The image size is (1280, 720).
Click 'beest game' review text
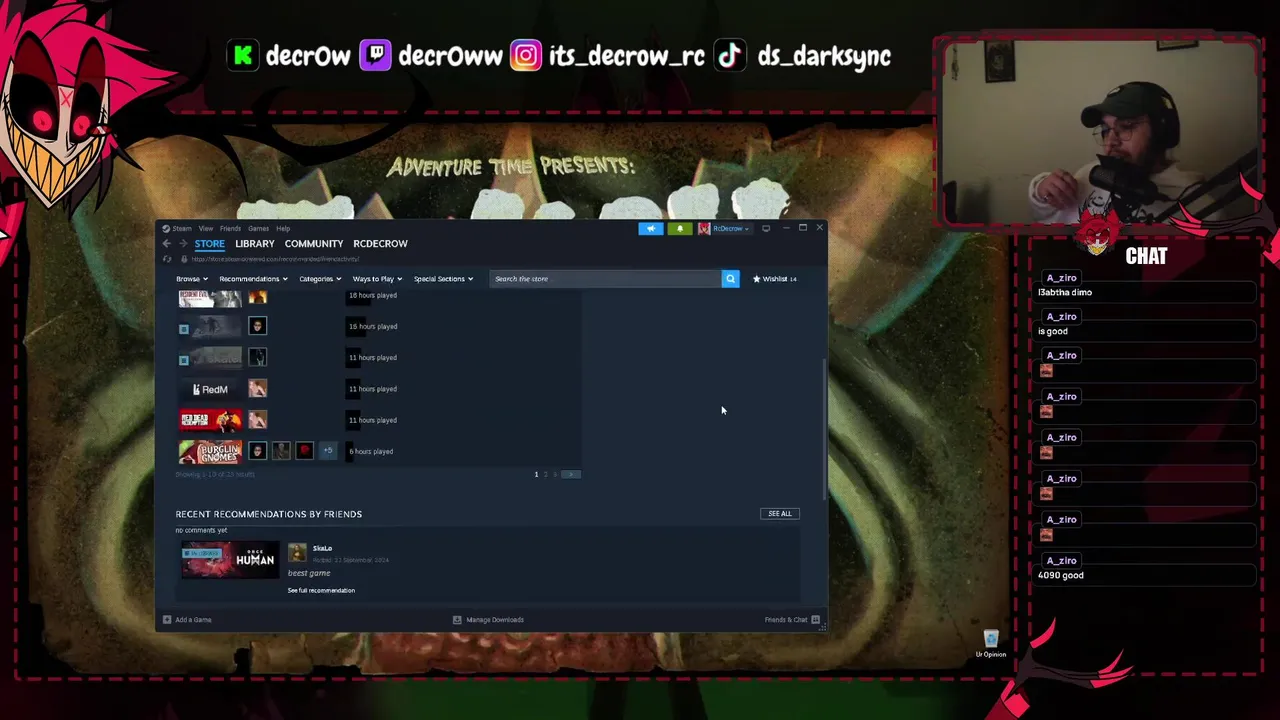tap(309, 573)
